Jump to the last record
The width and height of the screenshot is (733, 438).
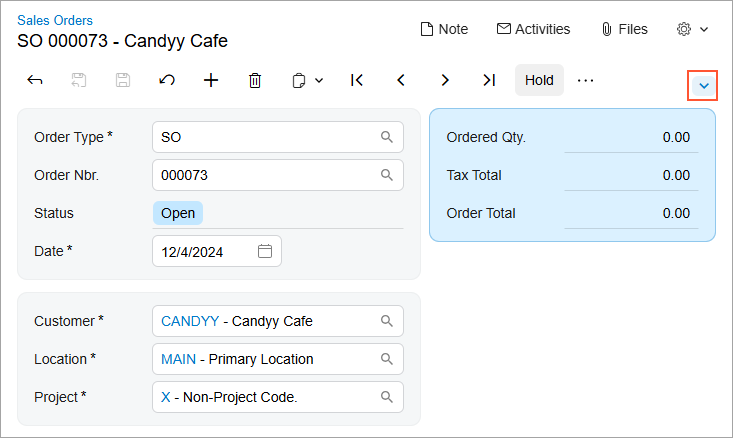[x=488, y=81]
